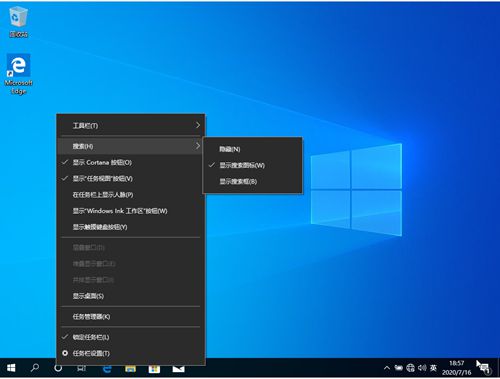
Task: Enable 显示触摸键盘按钮(Y)
Action: pos(131,227)
